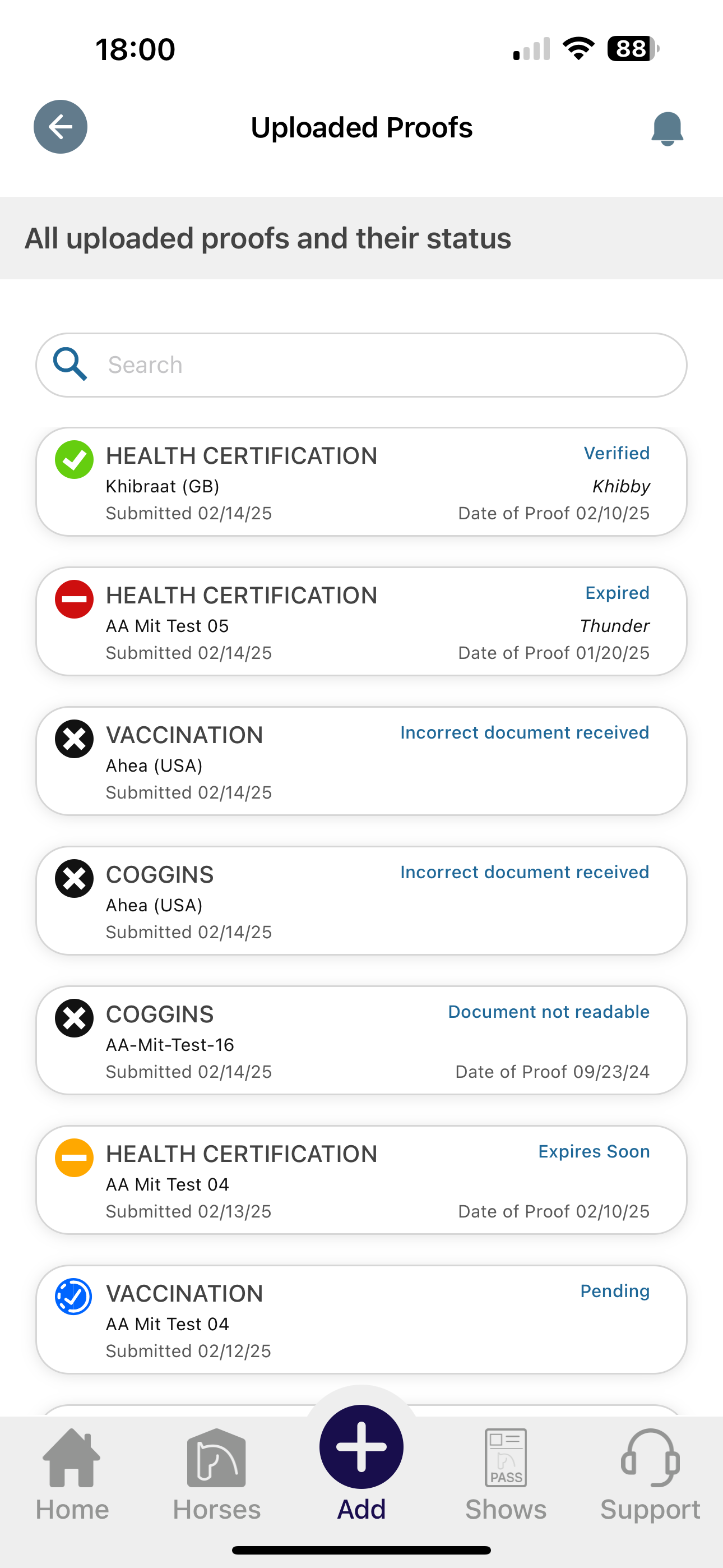The image size is (723, 1568).
Task: Tap the Add plus button
Action: [x=361, y=1447]
